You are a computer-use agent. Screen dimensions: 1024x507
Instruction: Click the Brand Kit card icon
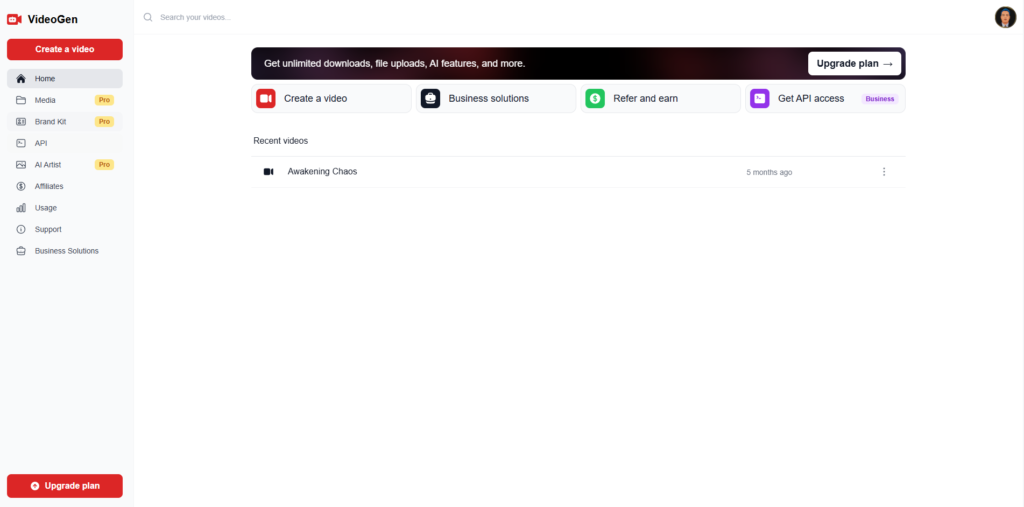click(x=21, y=122)
